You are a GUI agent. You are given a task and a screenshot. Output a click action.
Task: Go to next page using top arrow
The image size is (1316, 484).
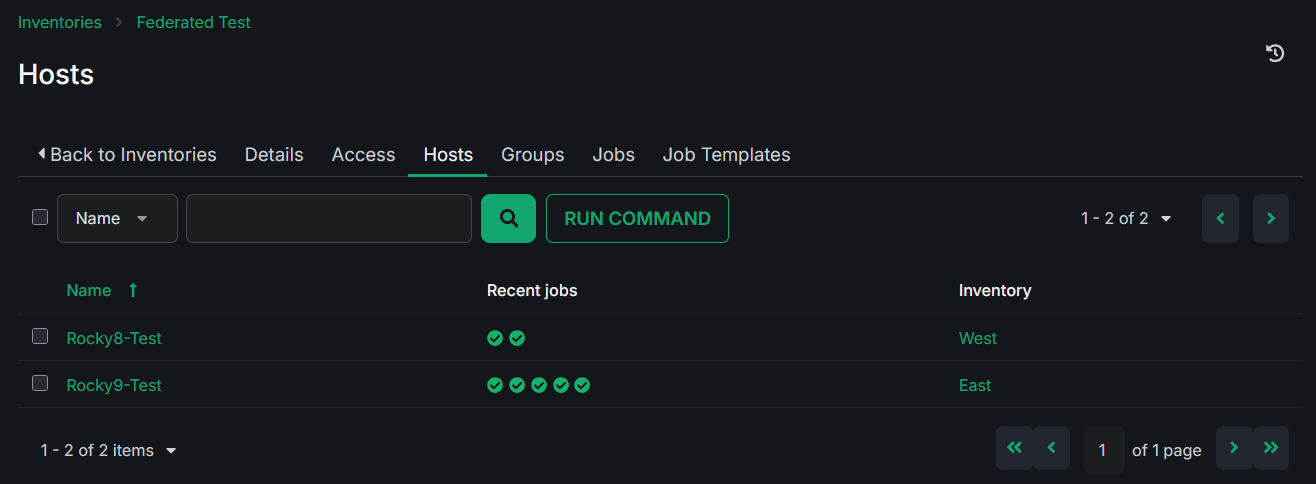coord(1271,218)
